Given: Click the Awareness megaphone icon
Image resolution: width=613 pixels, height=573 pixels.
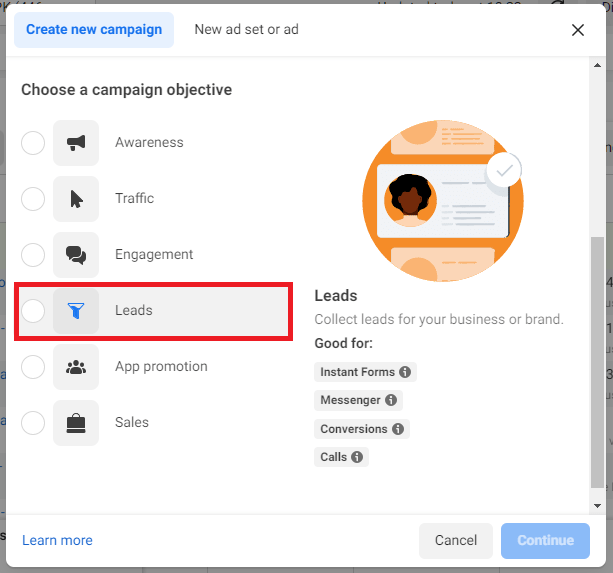Looking at the screenshot, I should pos(76,143).
